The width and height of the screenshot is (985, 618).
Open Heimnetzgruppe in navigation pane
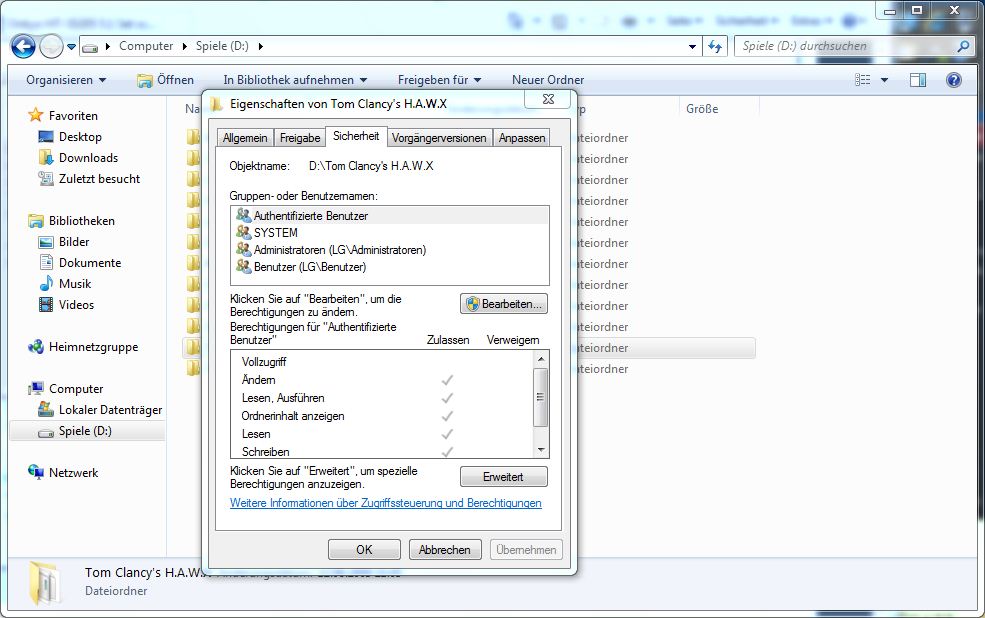[93, 347]
